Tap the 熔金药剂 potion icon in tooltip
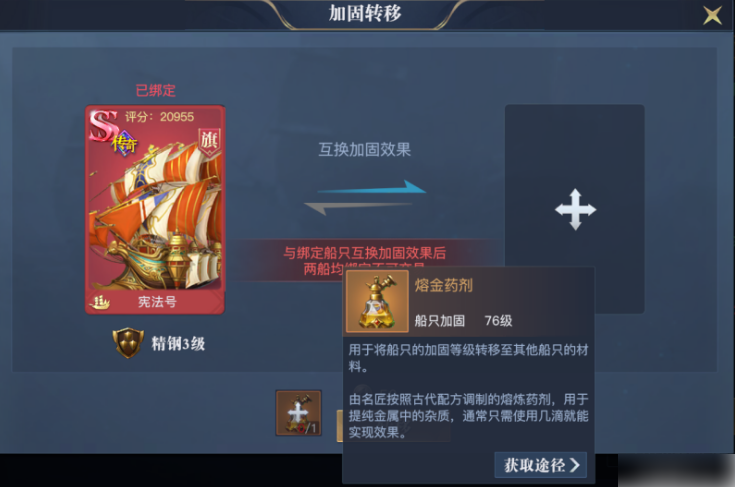This screenshot has height=487, width=735. [377, 301]
